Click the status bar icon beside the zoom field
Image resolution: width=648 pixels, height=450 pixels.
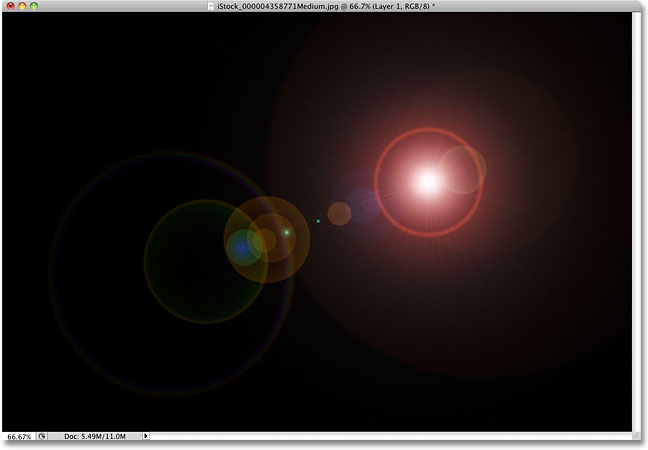pos(42,436)
